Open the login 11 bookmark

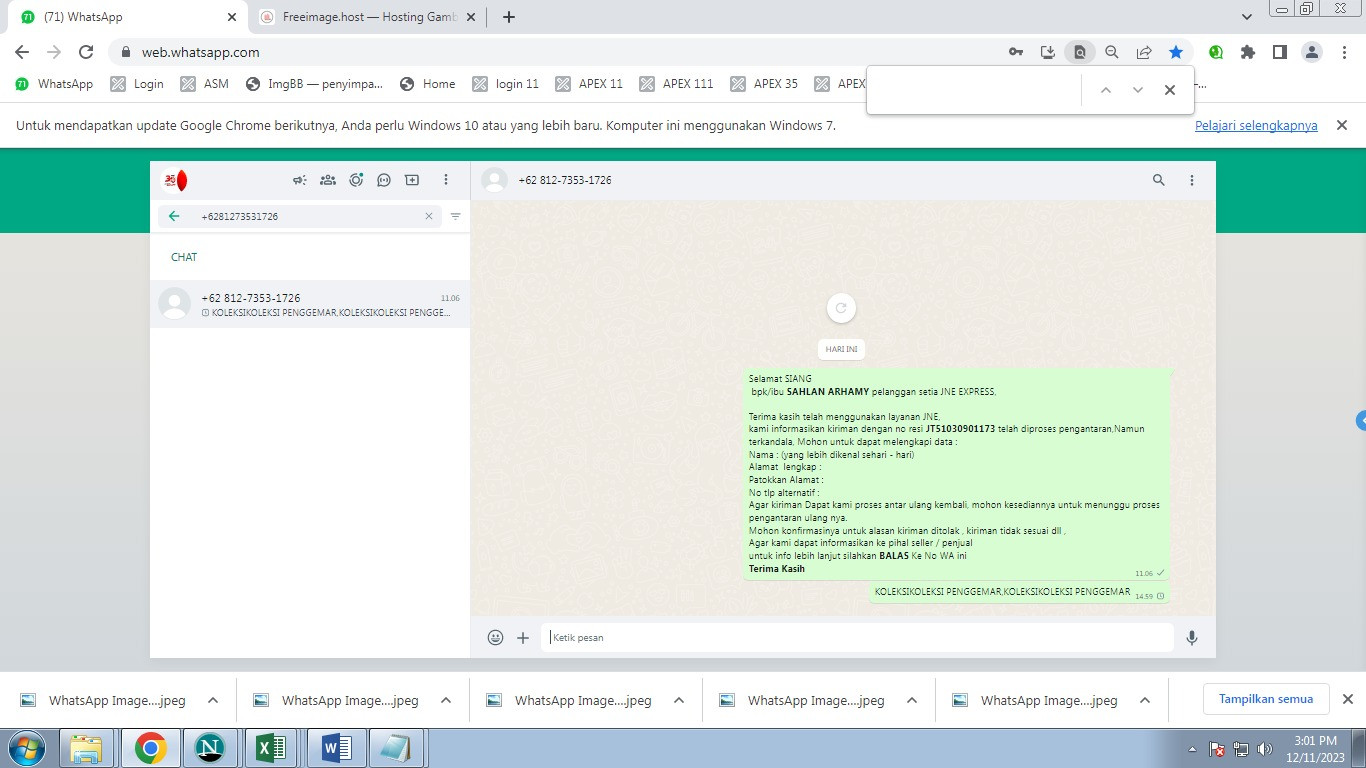coord(506,84)
